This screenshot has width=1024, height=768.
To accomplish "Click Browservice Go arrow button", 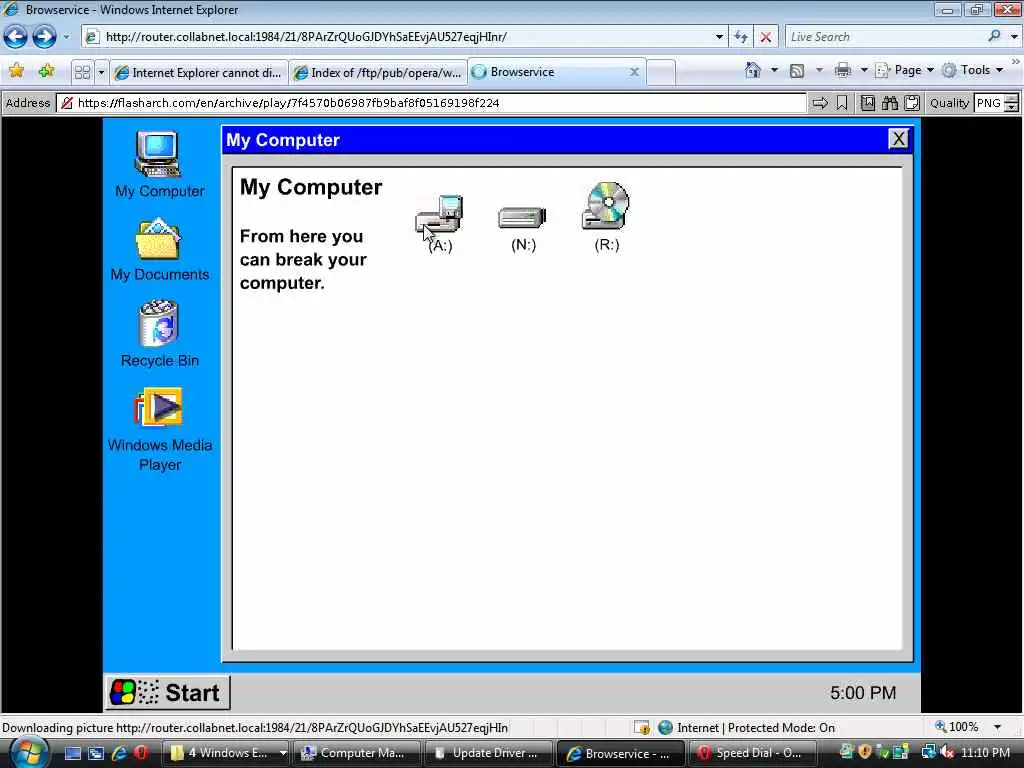I will (x=820, y=103).
